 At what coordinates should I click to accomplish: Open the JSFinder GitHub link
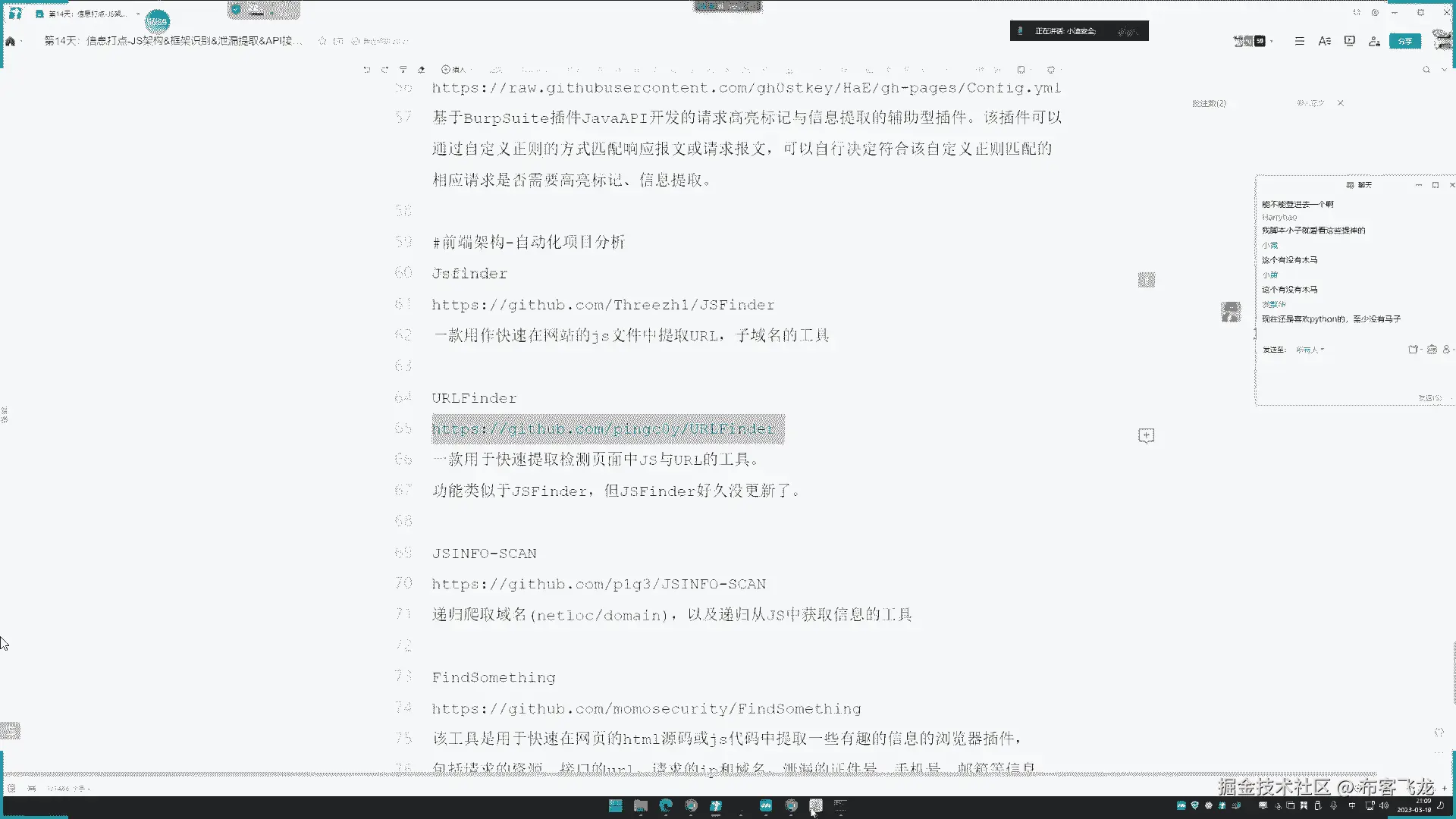click(603, 305)
